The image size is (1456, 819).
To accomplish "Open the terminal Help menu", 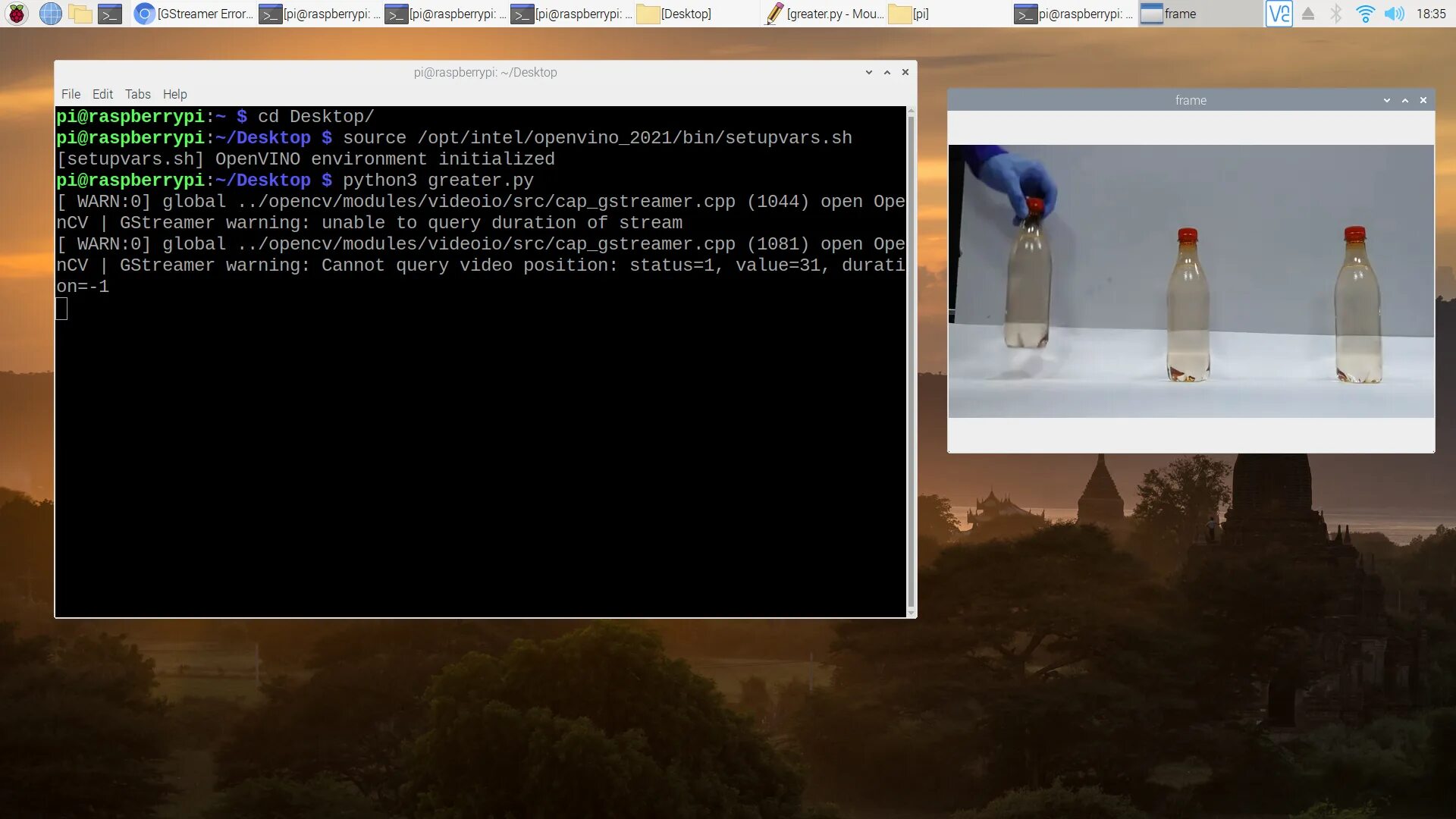I will point(174,94).
